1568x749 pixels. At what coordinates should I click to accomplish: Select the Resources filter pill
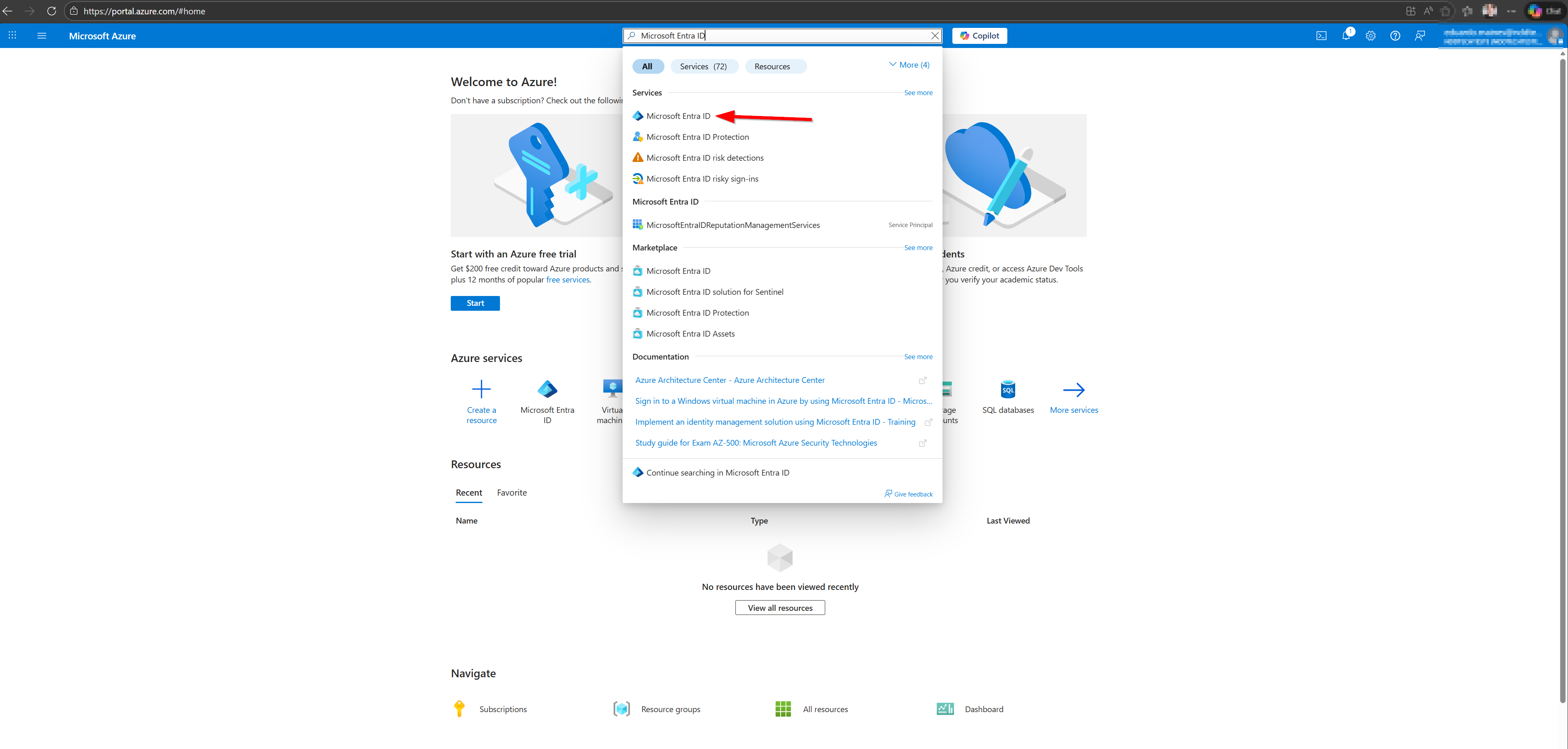[772, 66]
